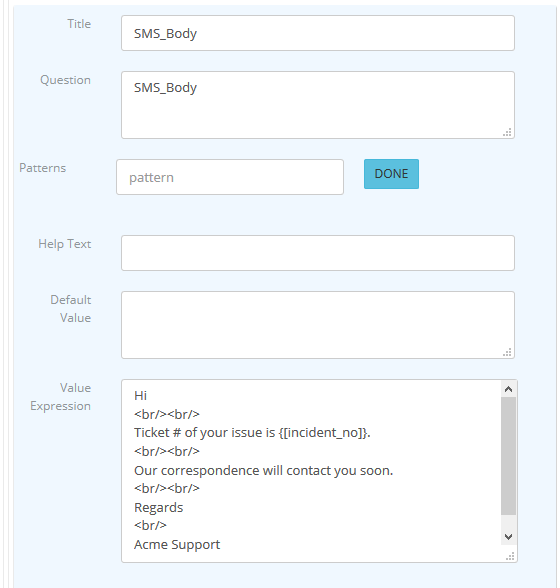Click the 'Hi' line in Value Expression
Image resolution: width=560 pixels, height=588 pixels.
[x=140, y=396]
